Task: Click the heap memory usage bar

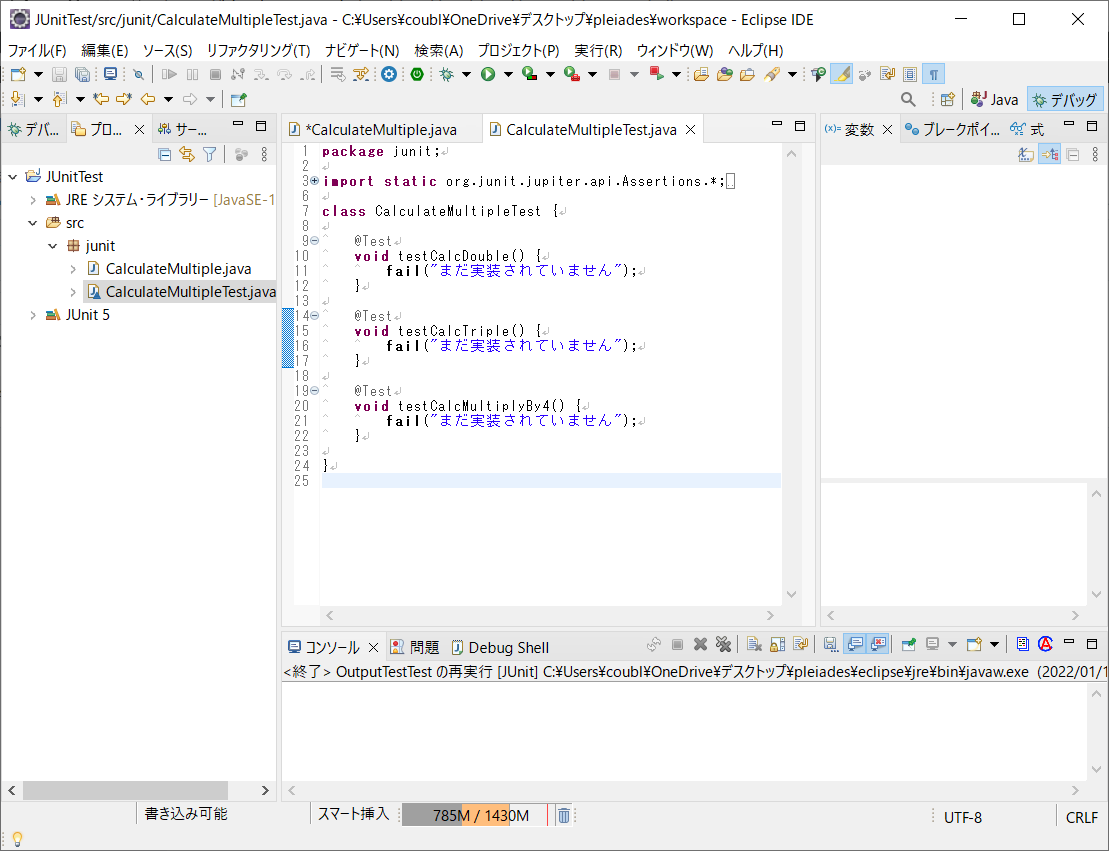Action: pyautogui.click(x=475, y=816)
